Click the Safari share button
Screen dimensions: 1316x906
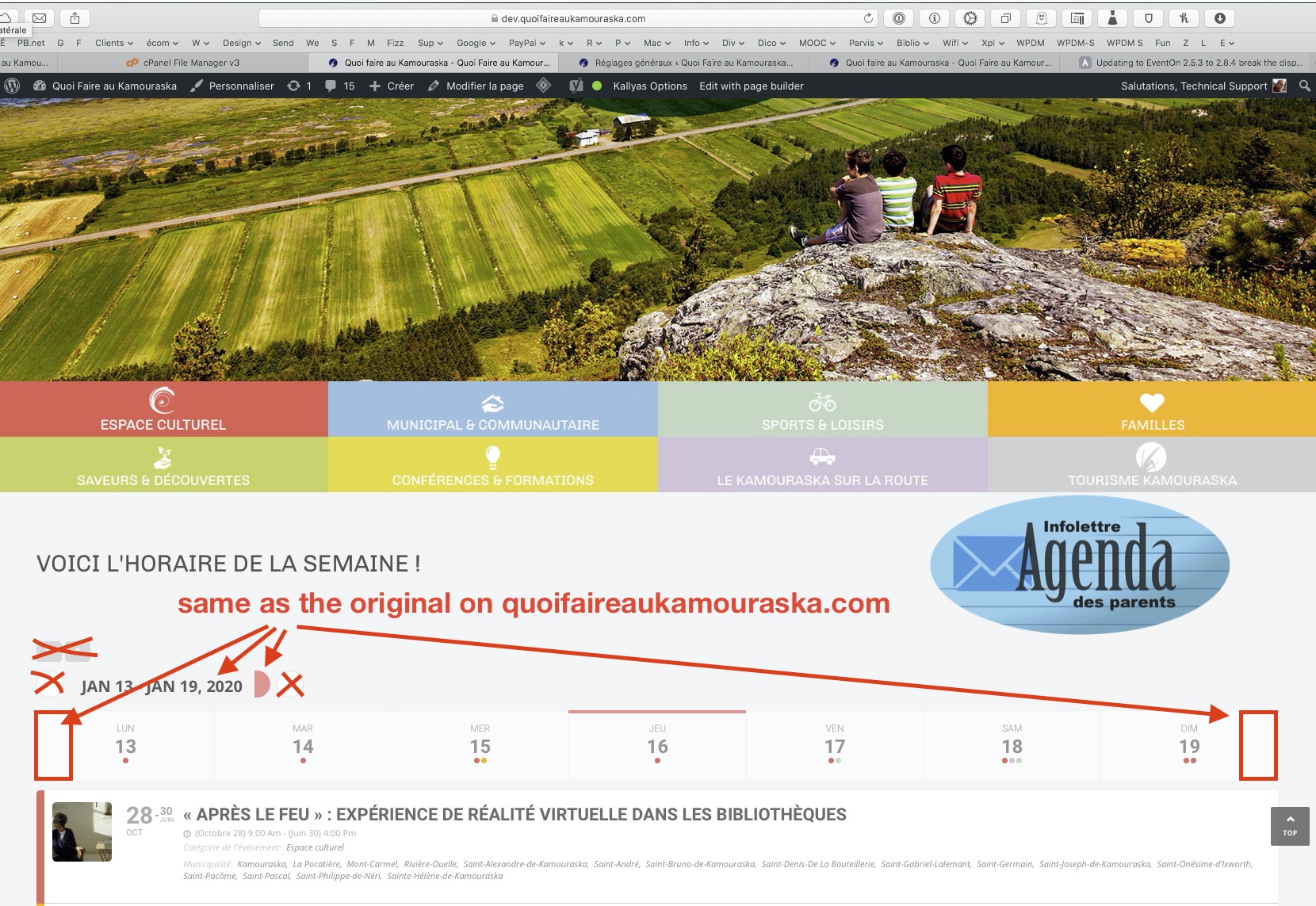pos(75,18)
